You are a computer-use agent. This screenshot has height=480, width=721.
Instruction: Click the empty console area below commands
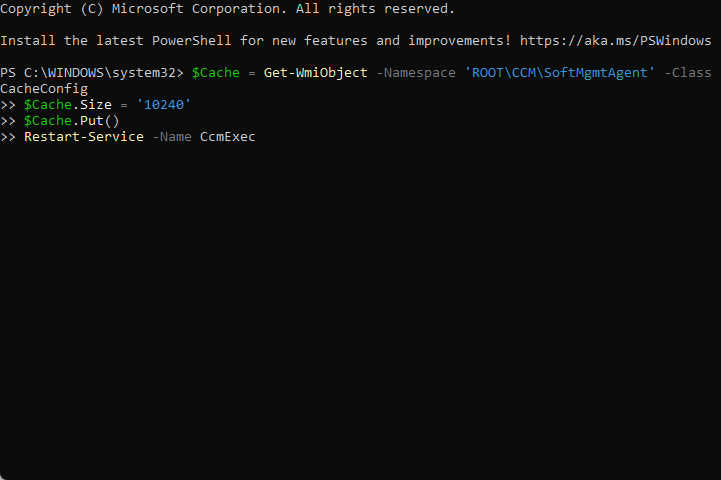coord(360,308)
